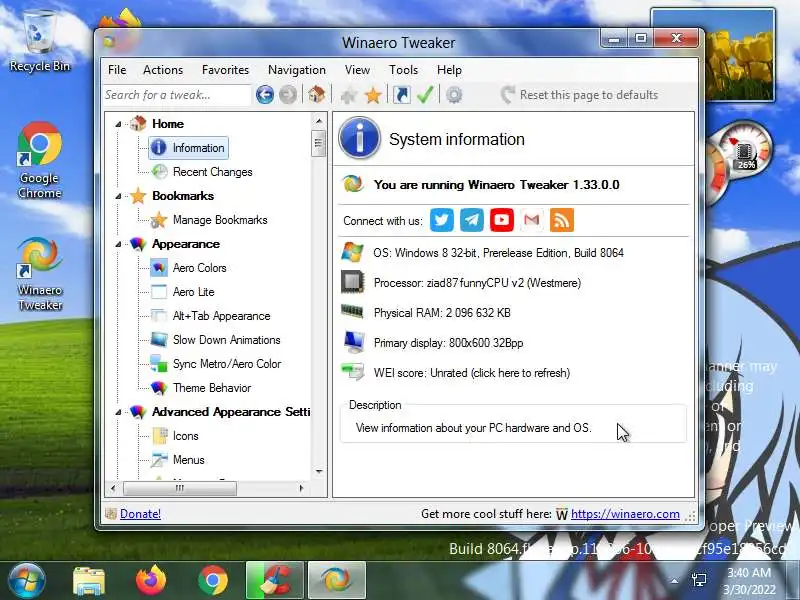Click the Search for a tweak field

177,95
